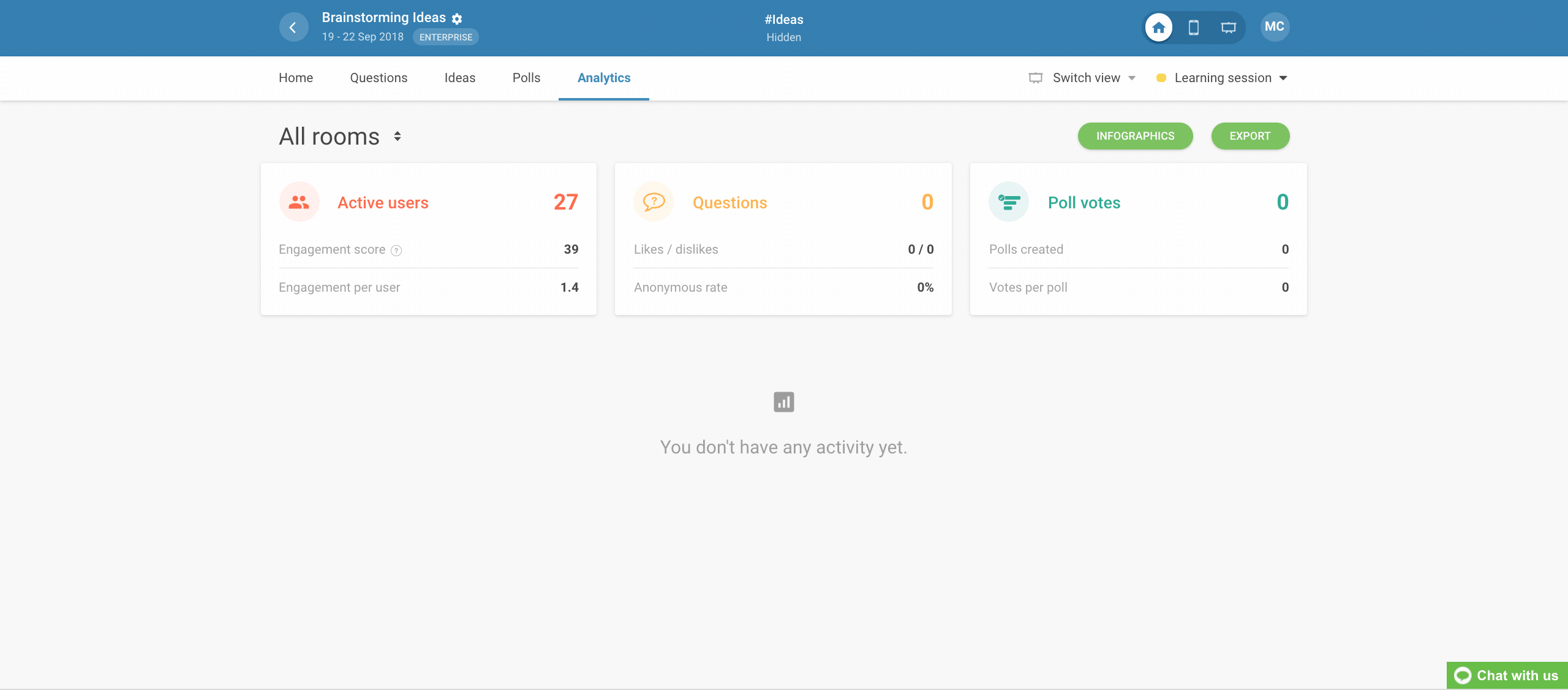Click the Infographics button
The width and height of the screenshot is (1568, 690).
pos(1135,136)
